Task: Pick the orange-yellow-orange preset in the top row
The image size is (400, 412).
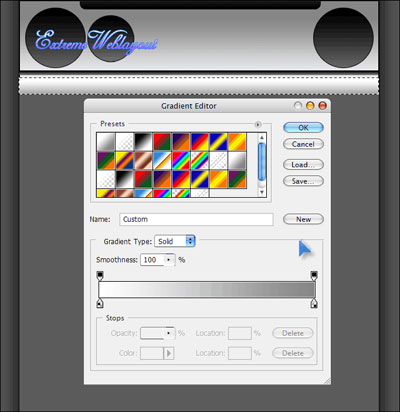Action: [238, 141]
